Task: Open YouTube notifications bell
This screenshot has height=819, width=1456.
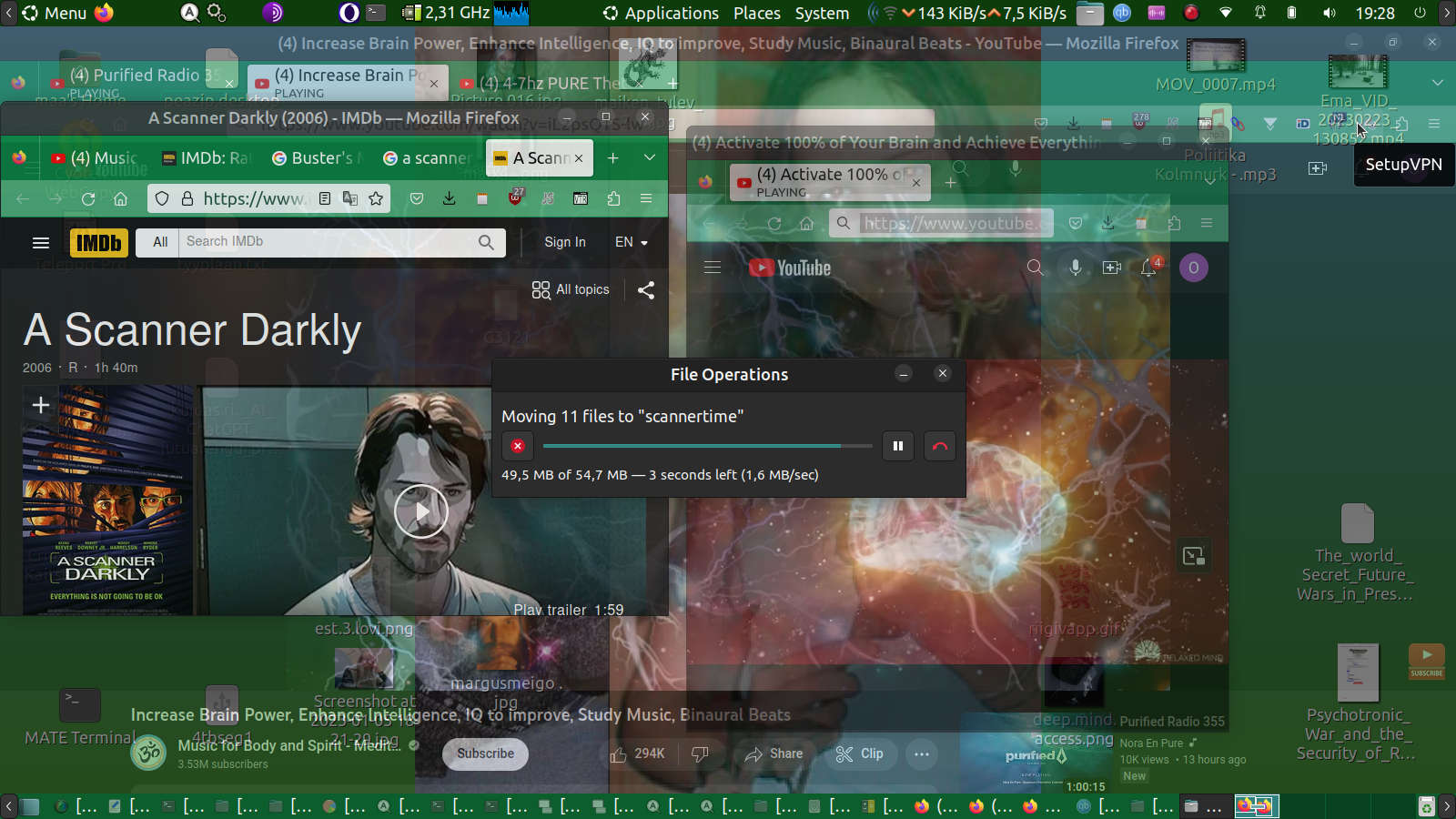Action: [x=1149, y=268]
